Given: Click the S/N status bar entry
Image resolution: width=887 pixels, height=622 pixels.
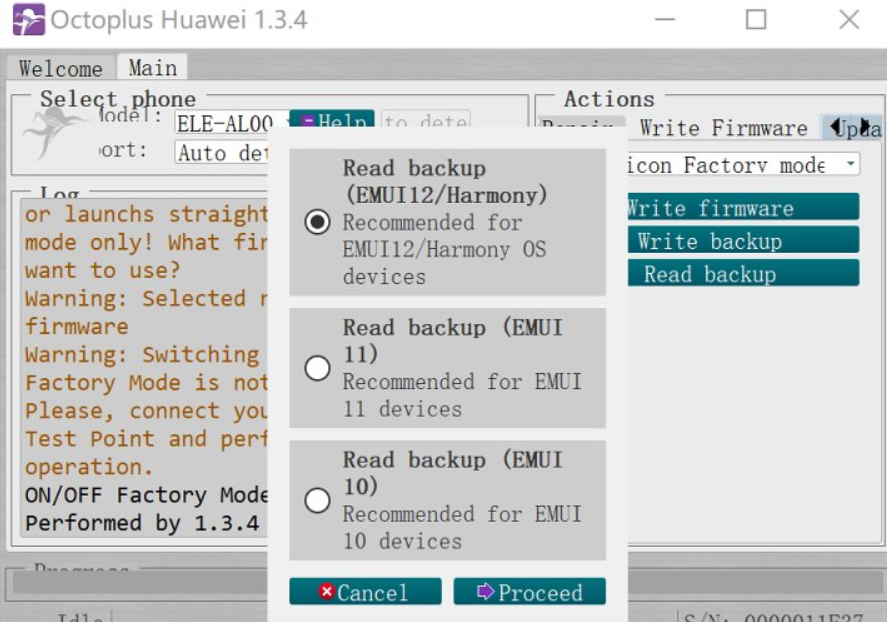Looking at the screenshot, I should click(773, 616).
